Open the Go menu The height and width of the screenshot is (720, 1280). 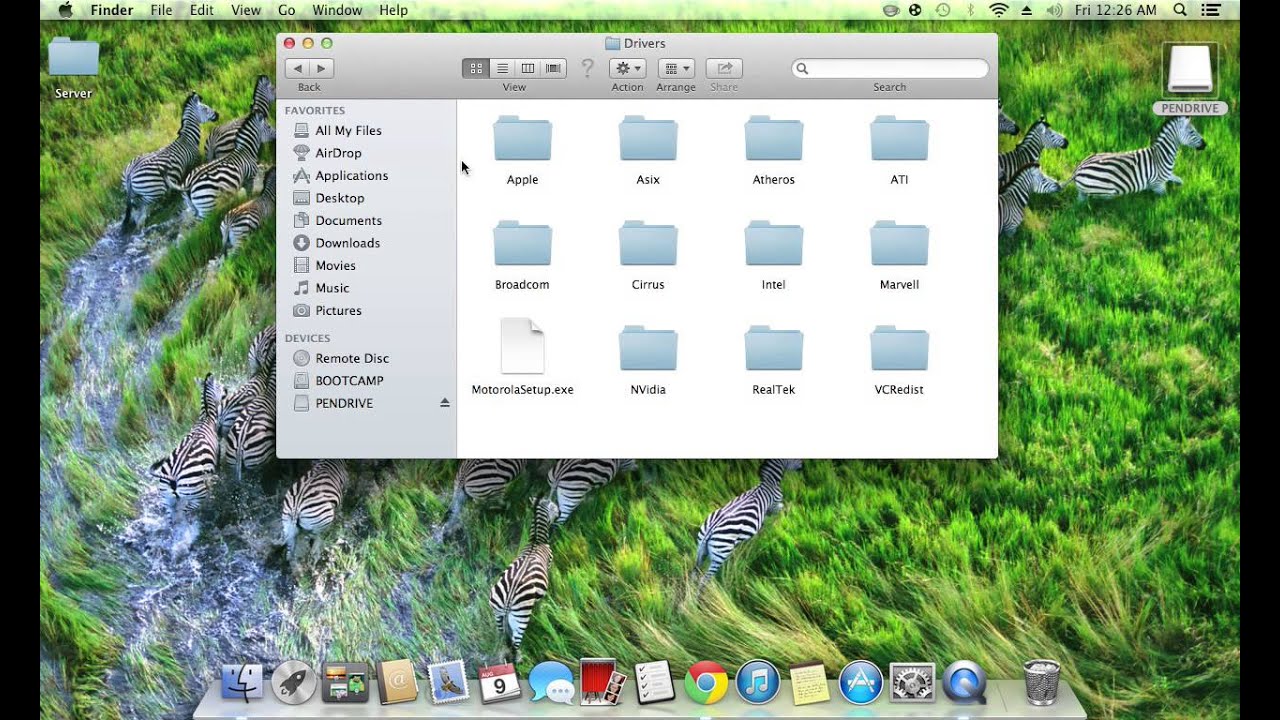[x=287, y=10]
